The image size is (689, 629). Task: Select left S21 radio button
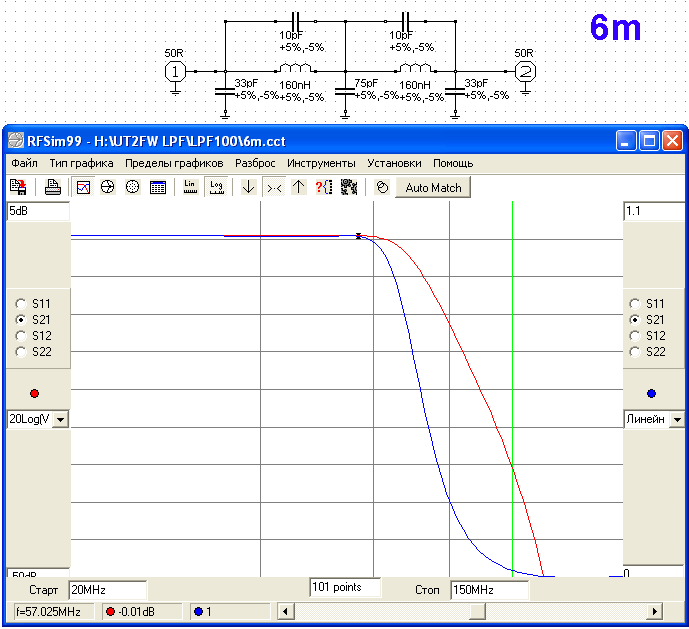point(20,320)
